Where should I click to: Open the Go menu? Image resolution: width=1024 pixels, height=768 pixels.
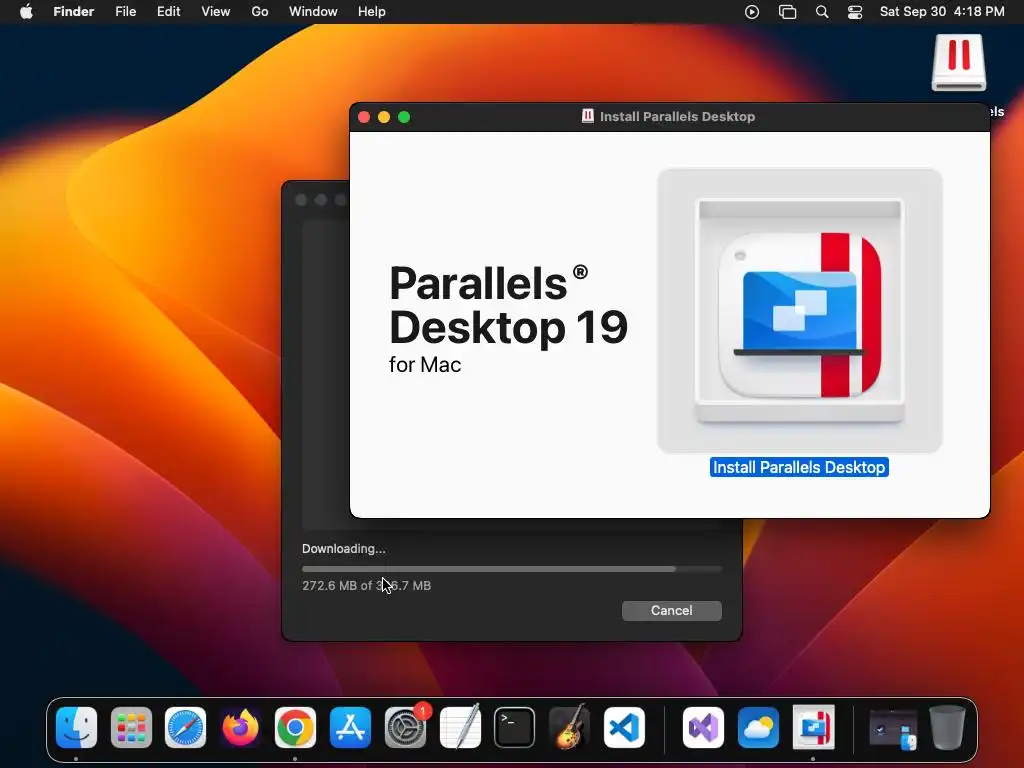tap(260, 12)
